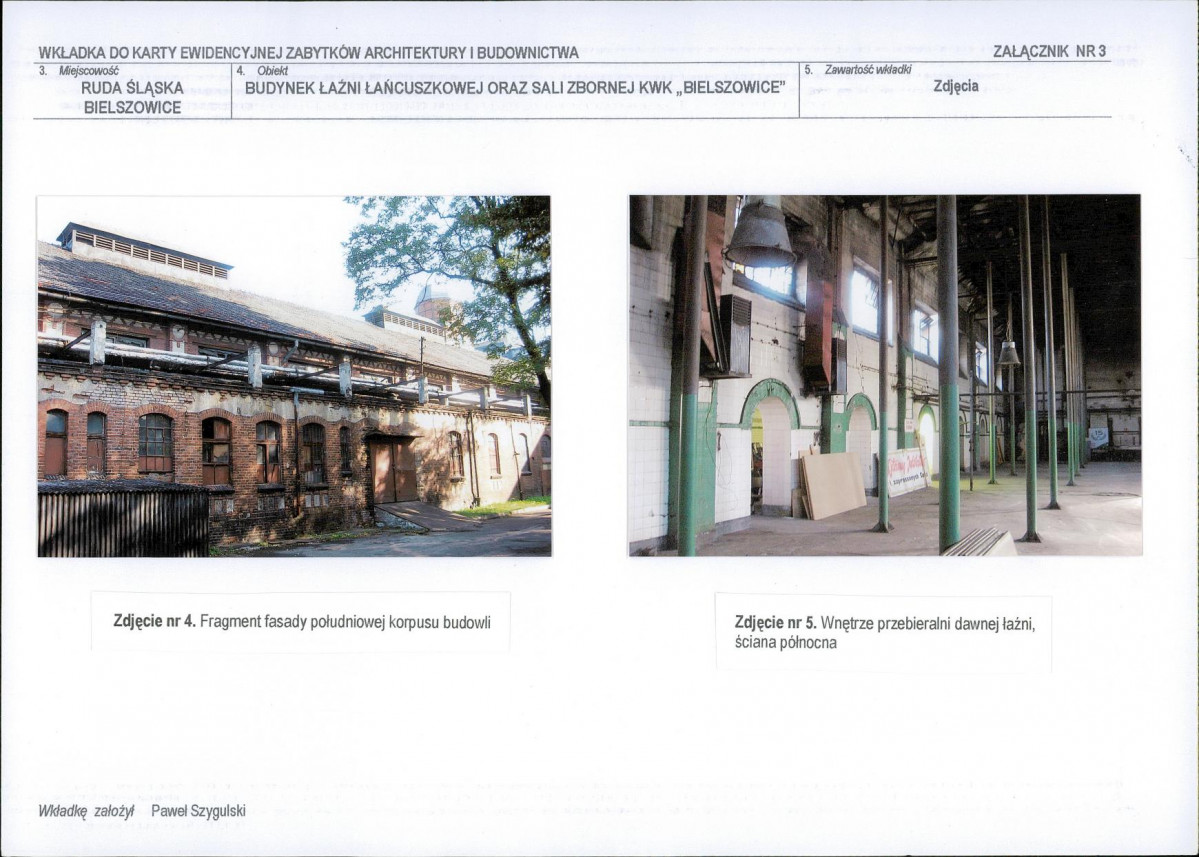The width and height of the screenshot is (1199, 857).
Task: Select caption 'Wnętrze przebieralni dawnej łaźni,'
Action: click(x=928, y=623)
